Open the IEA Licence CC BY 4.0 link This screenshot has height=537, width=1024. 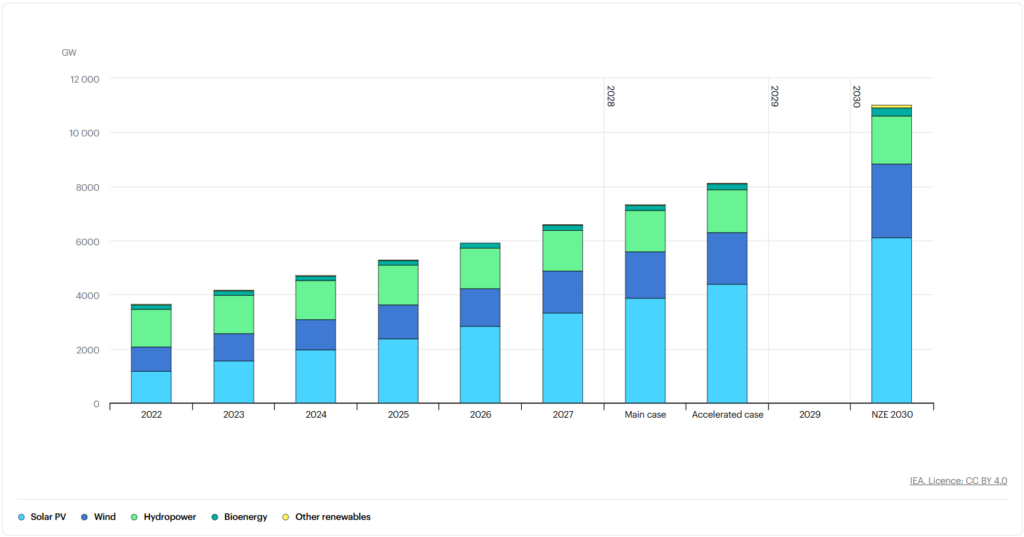[958, 481]
